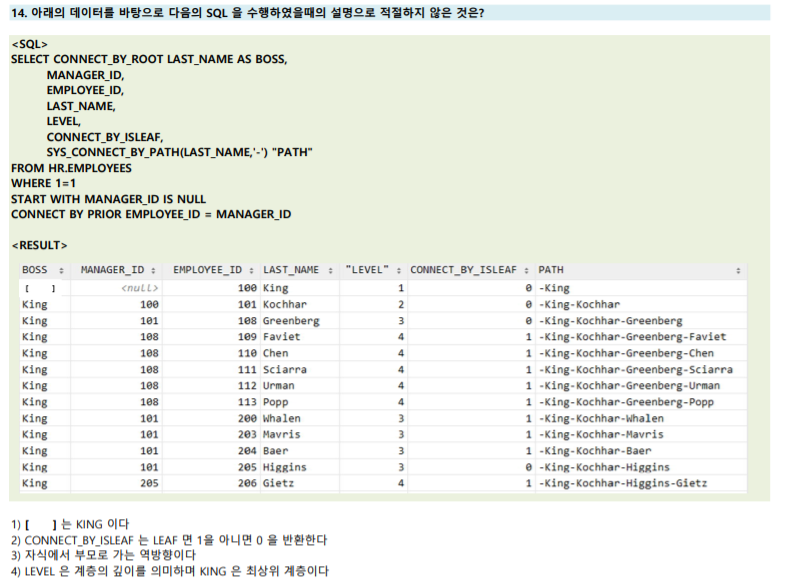Click the <SQL> label
The width and height of the screenshot is (785, 578).
pos(30,45)
